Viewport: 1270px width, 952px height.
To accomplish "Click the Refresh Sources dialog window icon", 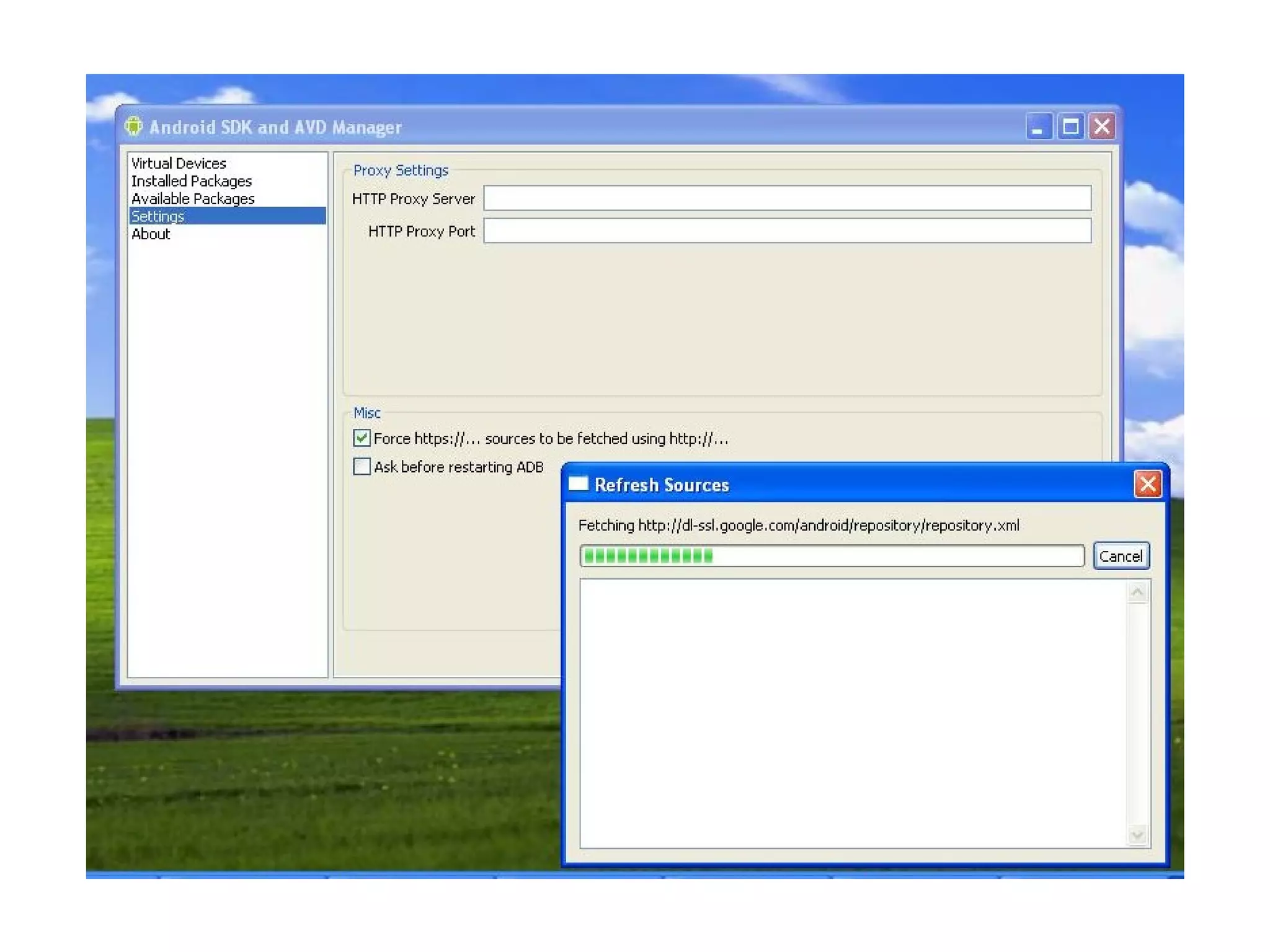I will click(x=578, y=484).
